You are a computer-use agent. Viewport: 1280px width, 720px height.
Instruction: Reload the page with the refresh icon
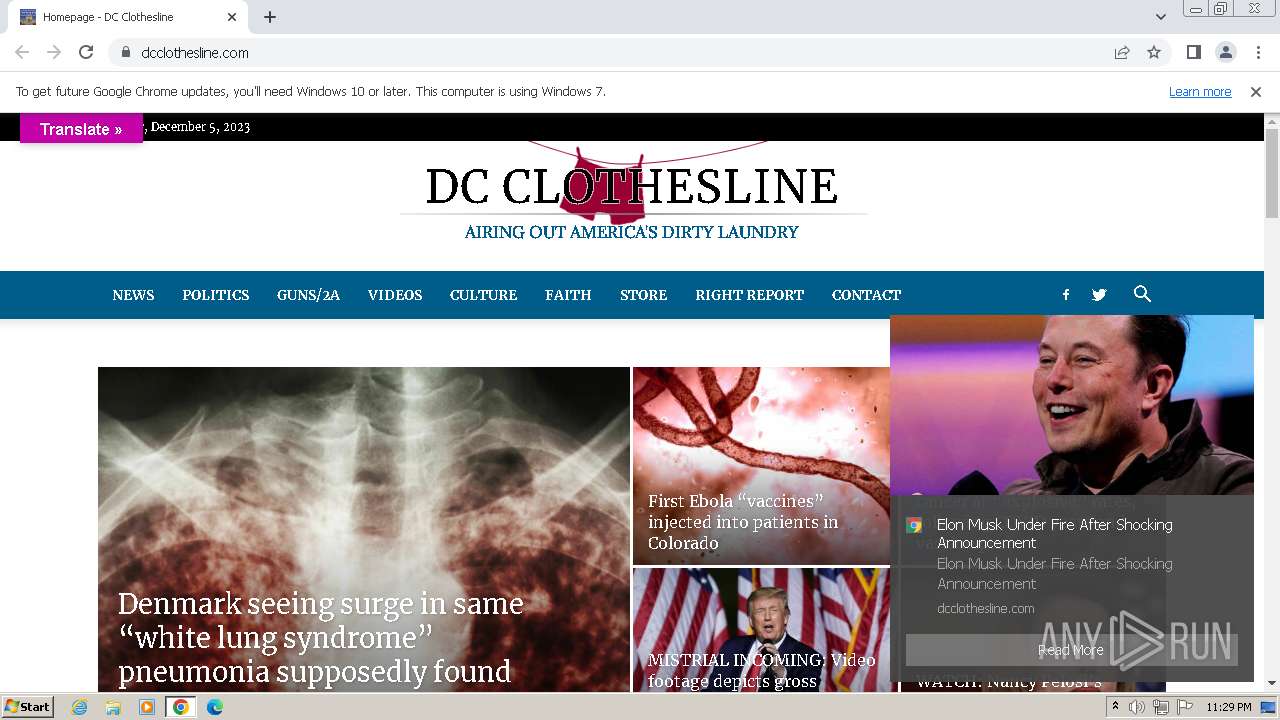(x=86, y=52)
